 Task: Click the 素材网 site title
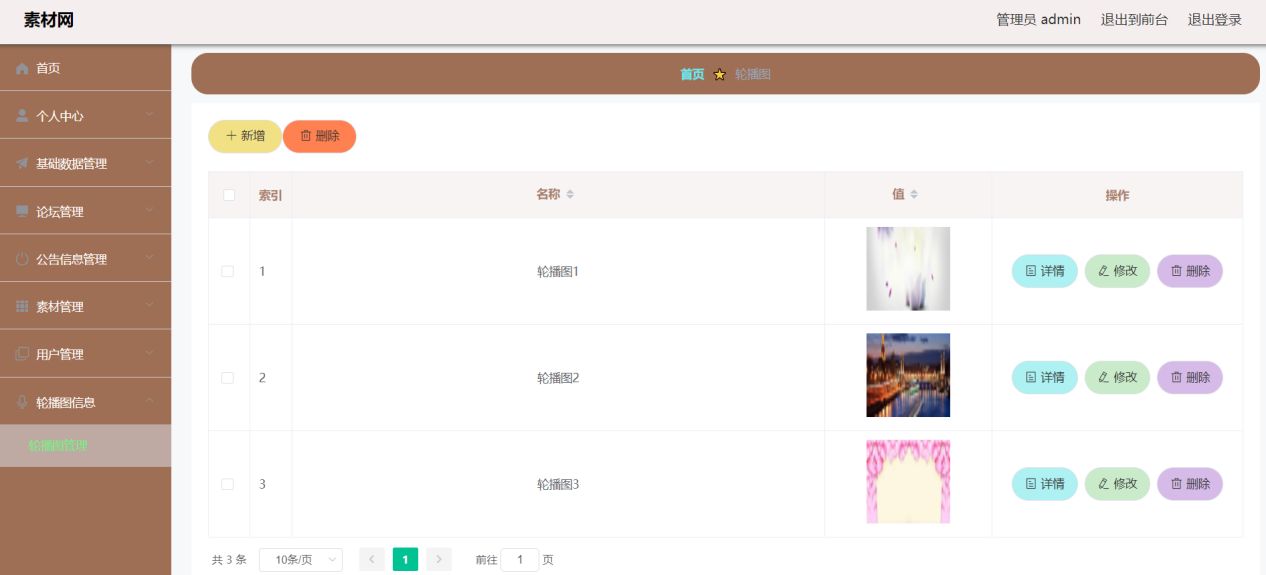pos(49,20)
